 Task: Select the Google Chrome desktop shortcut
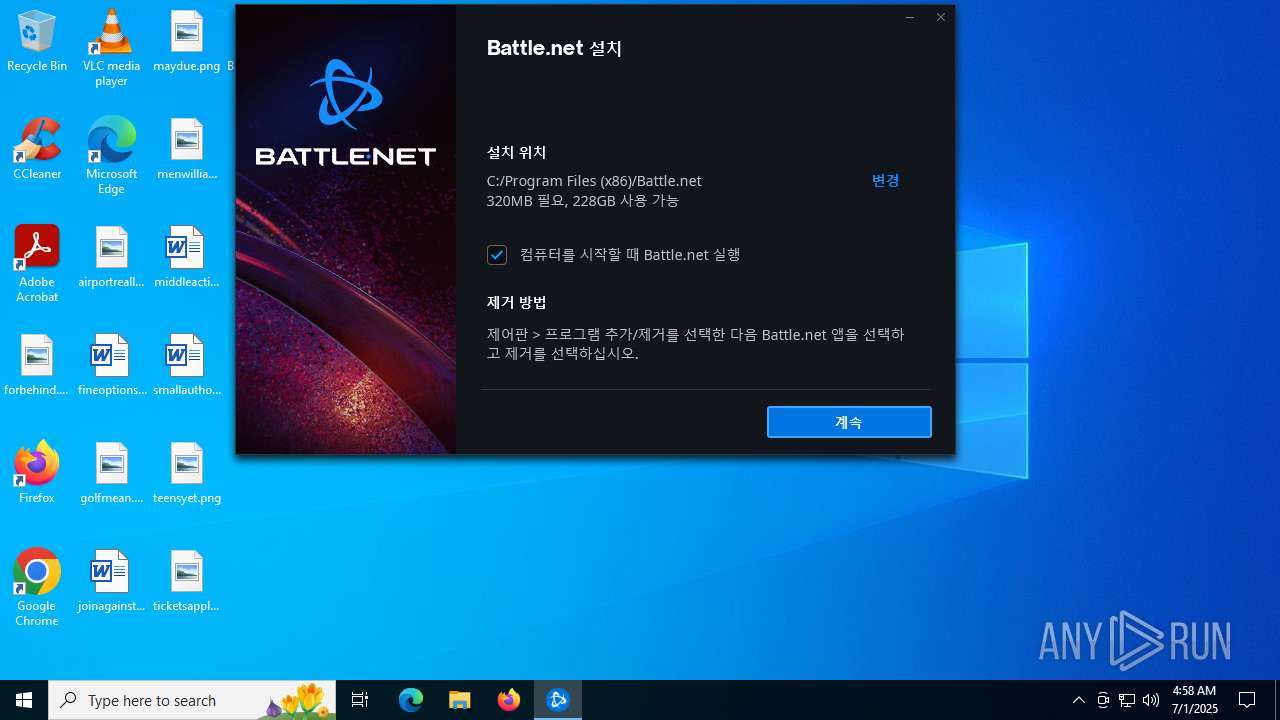pyautogui.click(x=37, y=588)
